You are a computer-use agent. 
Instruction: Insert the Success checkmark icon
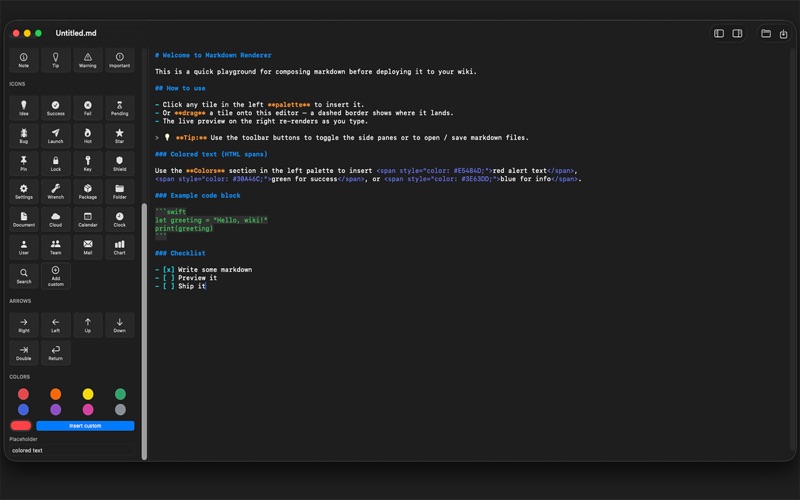click(56, 108)
